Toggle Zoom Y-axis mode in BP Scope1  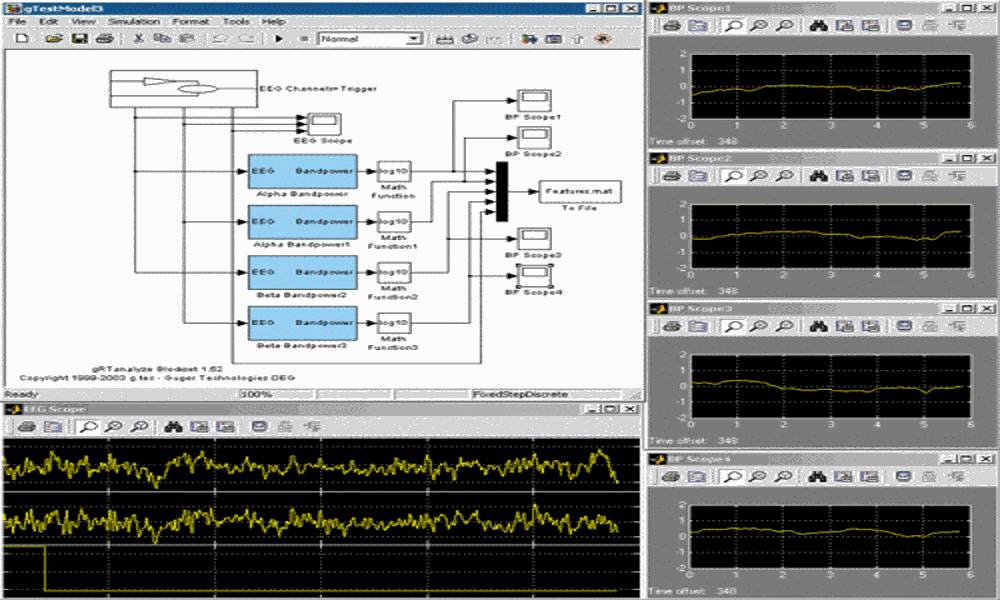point(785,27)
